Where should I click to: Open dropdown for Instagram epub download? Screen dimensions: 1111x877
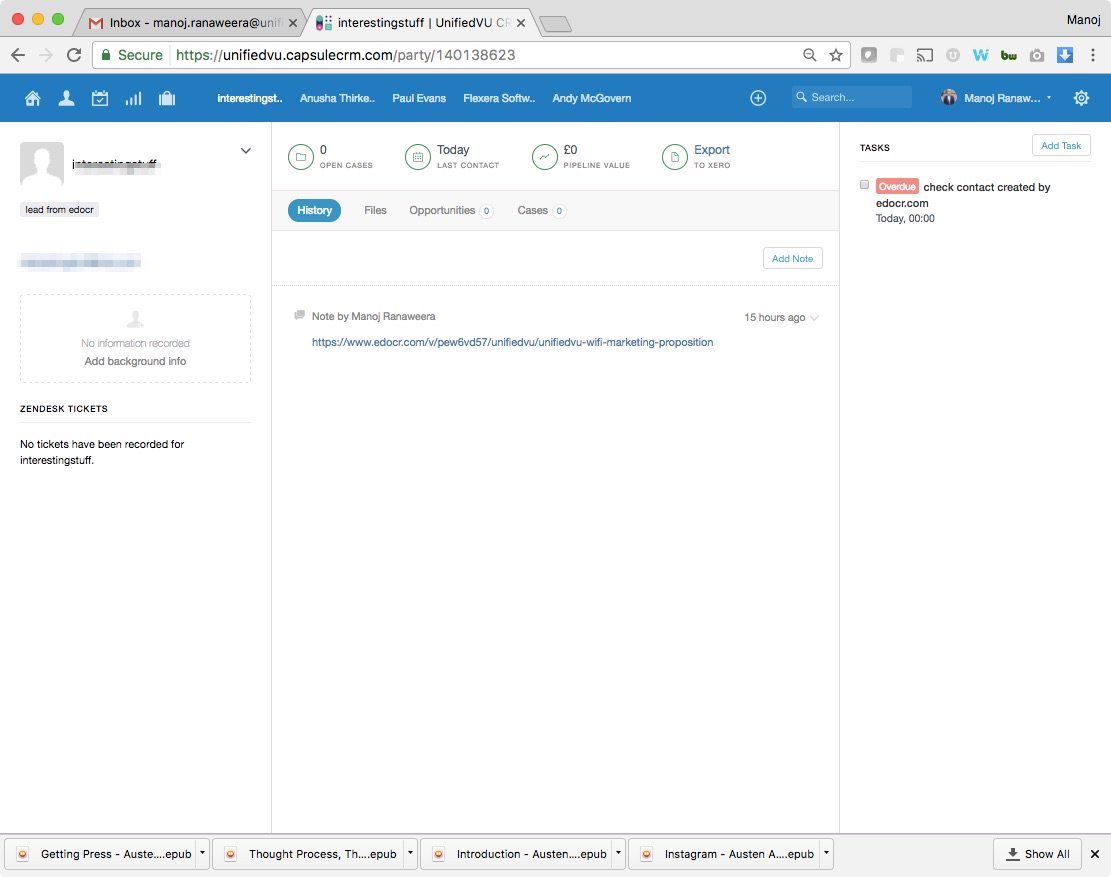click(826, 854)
